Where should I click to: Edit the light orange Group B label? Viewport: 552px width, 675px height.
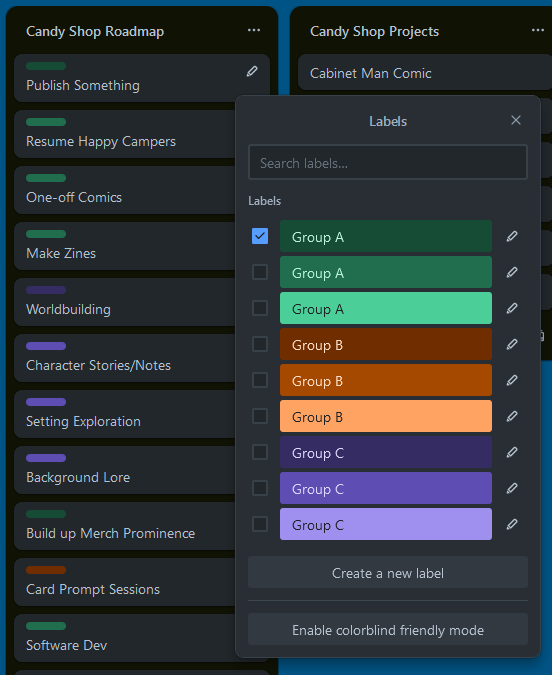[x=512, y=416]
